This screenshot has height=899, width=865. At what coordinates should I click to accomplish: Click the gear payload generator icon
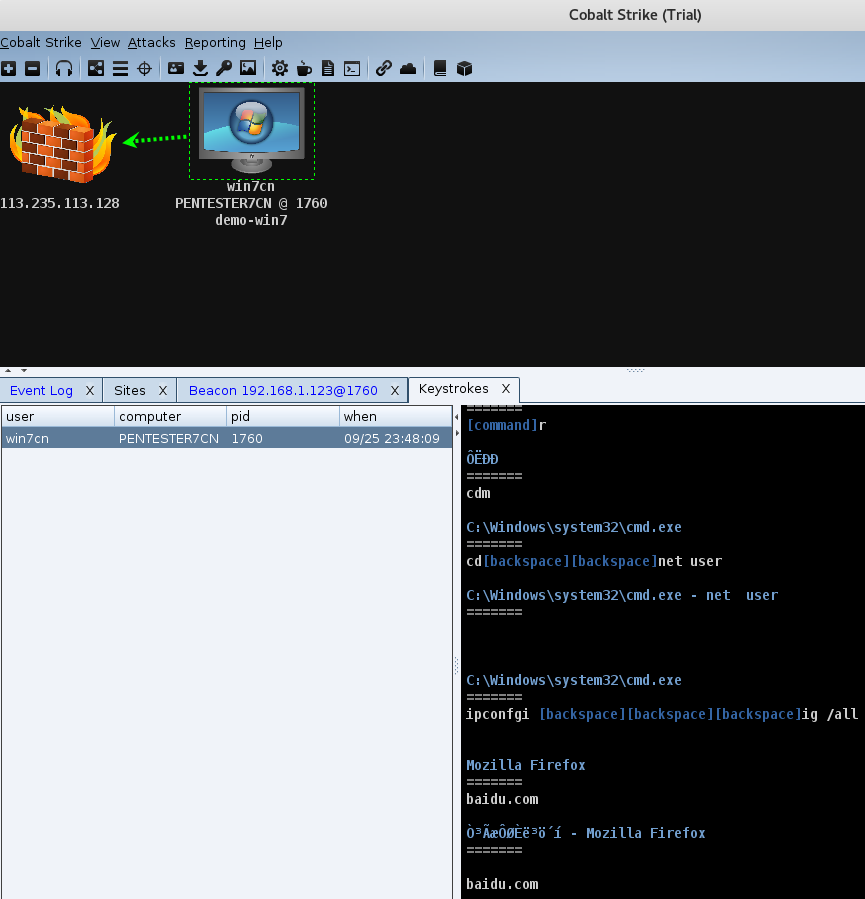coord(280,69)
